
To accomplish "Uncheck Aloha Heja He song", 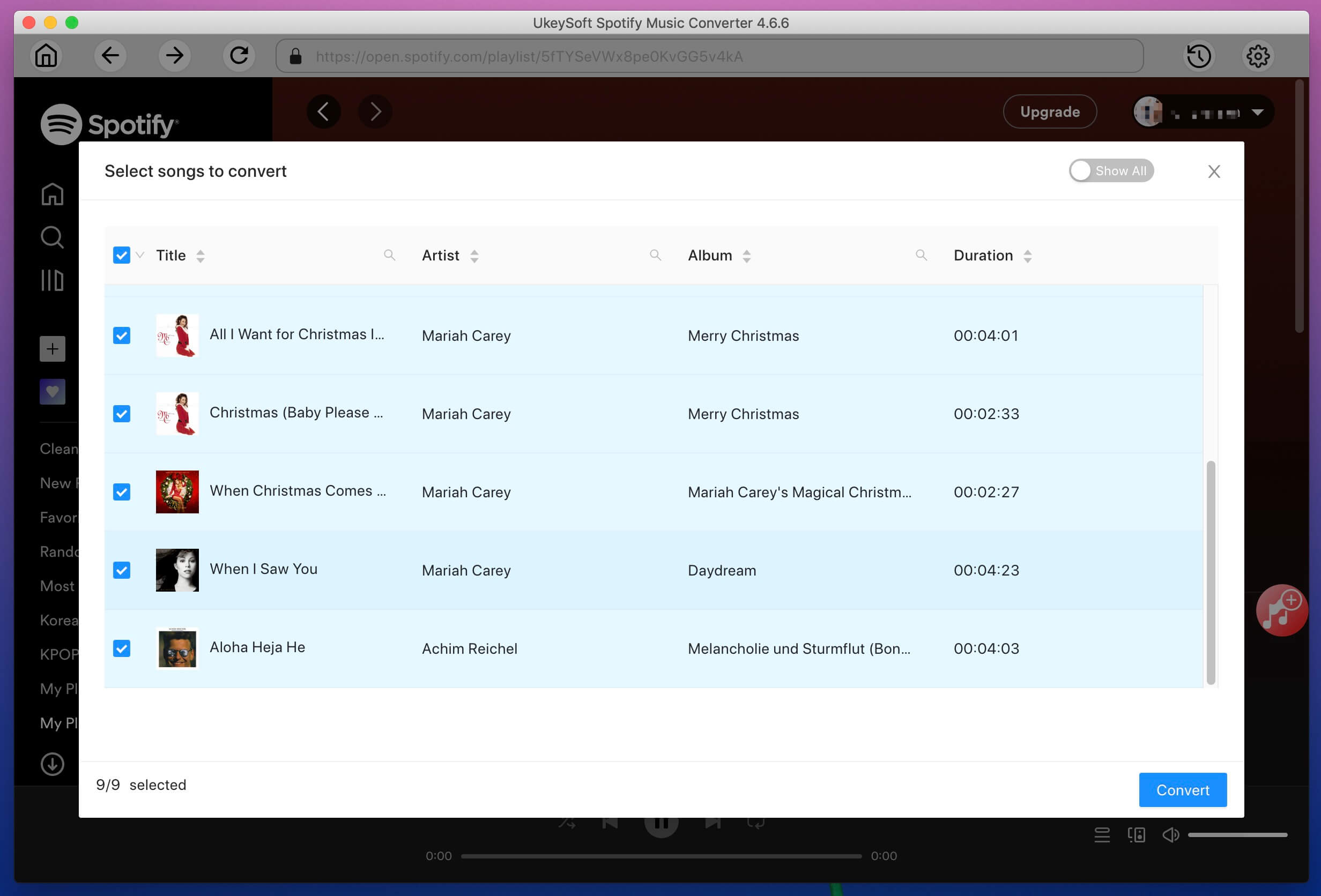I will click(x=122, y=648).
